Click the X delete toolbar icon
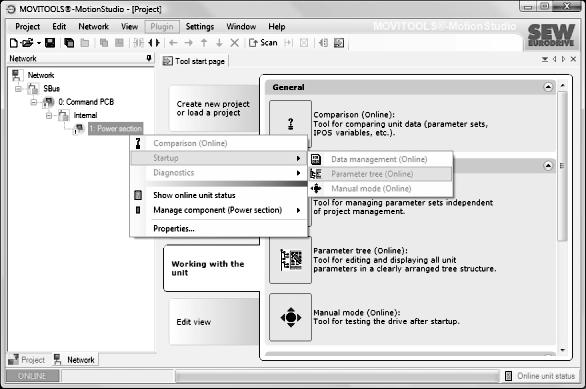The width and height of the screenshot is (586, 389). click(234, 43)
